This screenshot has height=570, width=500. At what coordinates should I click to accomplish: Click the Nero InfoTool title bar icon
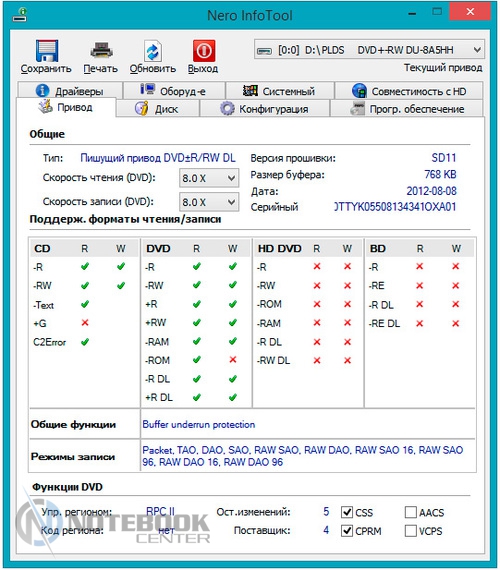coord(20,15)
